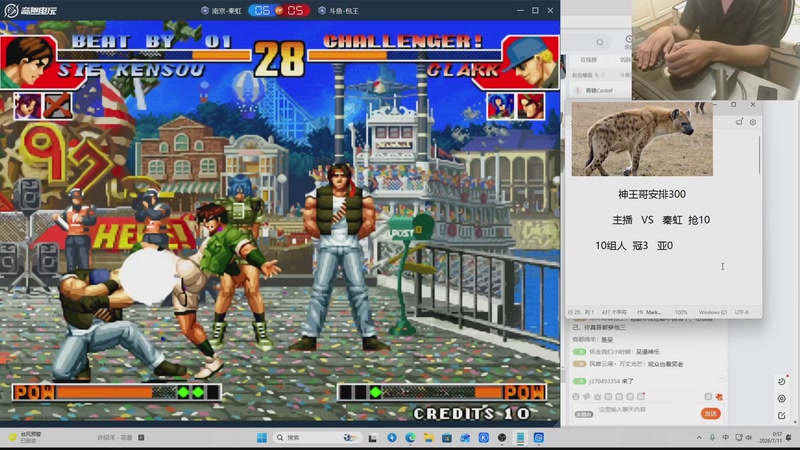Expand the system tray hidden icons chevron
Viewport: 800px width, 450px height.
(698, 438)
